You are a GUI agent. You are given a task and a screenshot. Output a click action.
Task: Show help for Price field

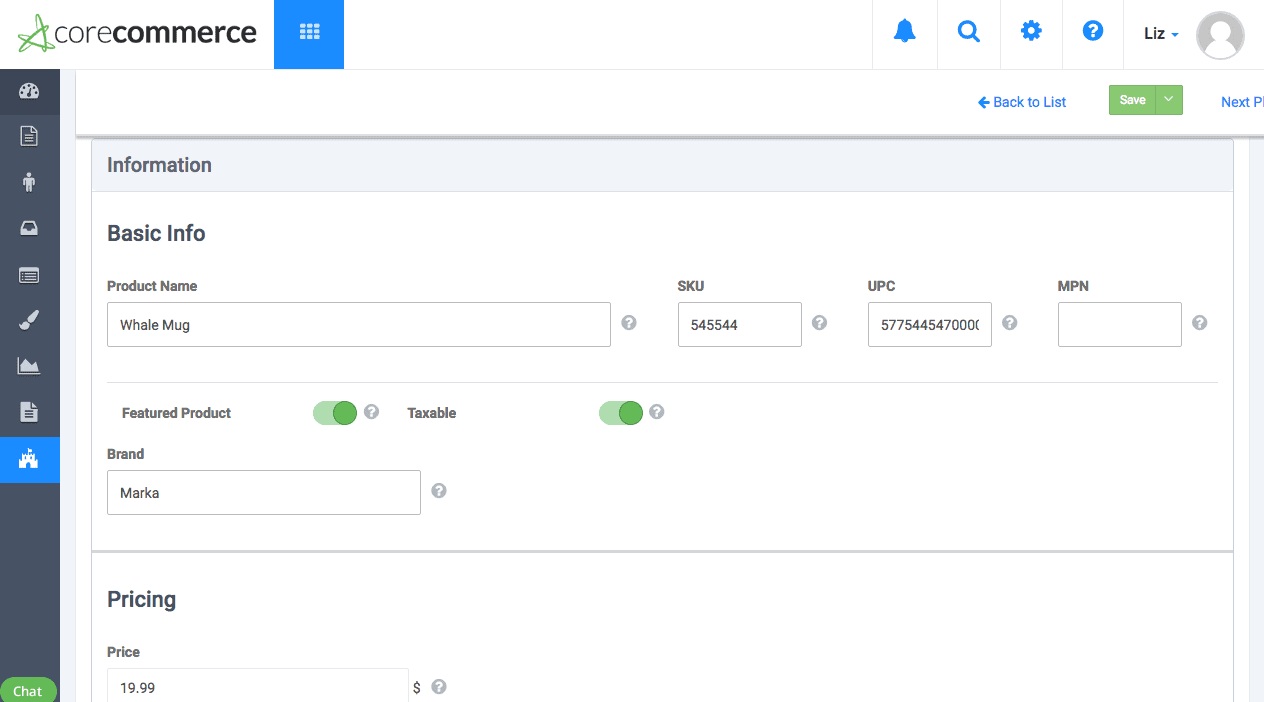(439, 687)
